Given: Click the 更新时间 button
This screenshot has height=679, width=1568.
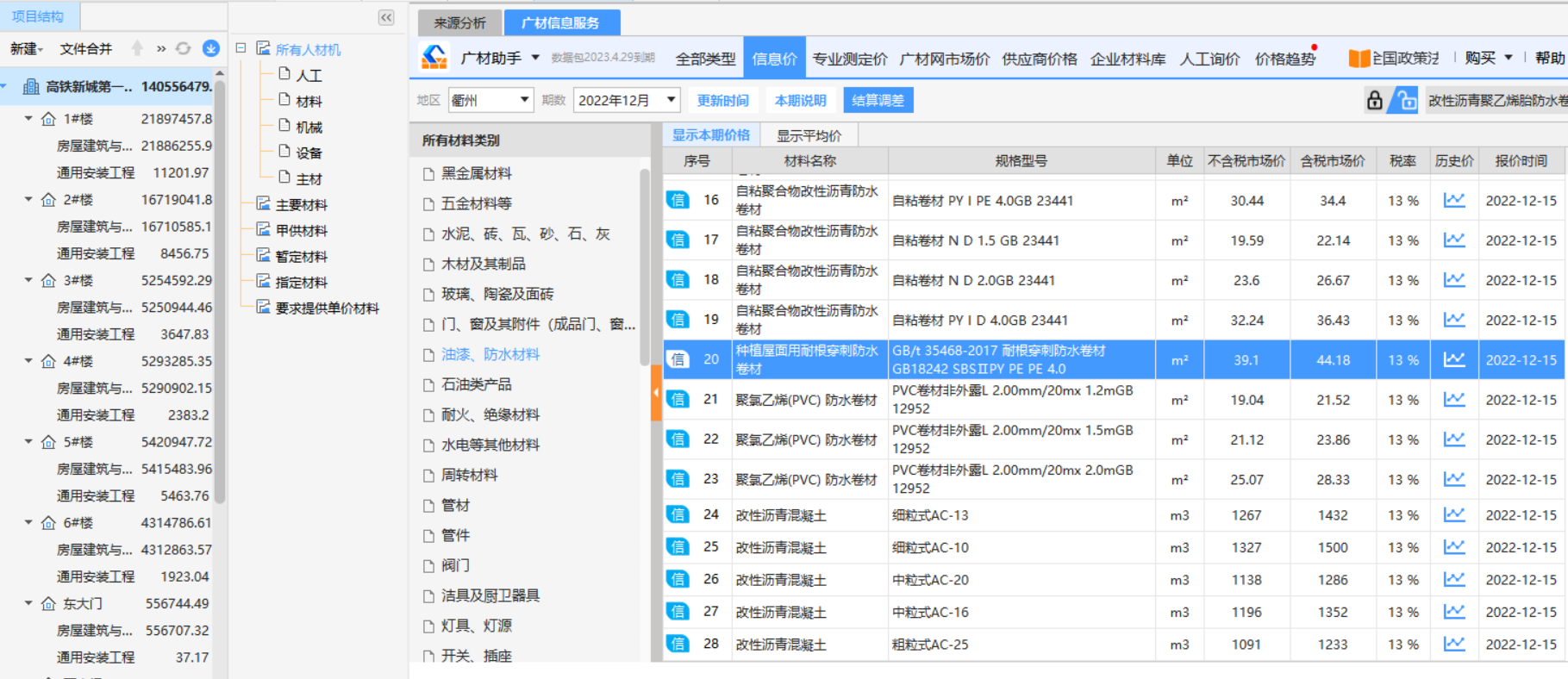Looking at the screenshot, I should pos(722,100).
